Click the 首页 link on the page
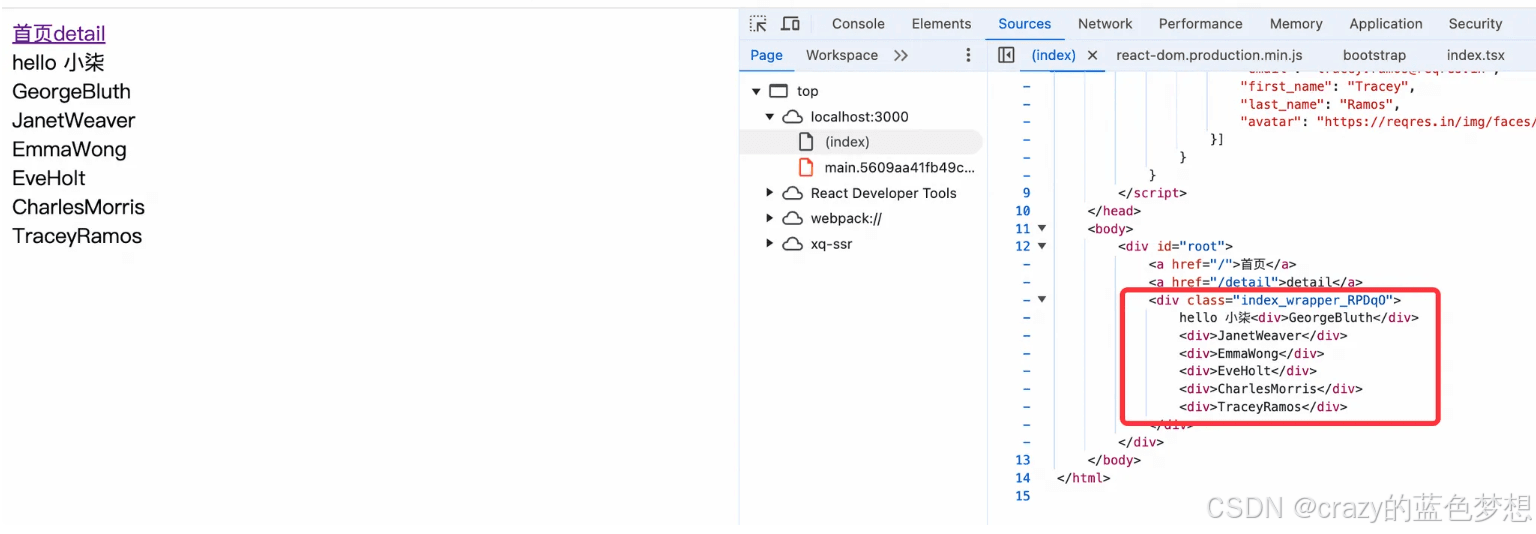This screenshot has width=1536, height=534. click(32, 34)
